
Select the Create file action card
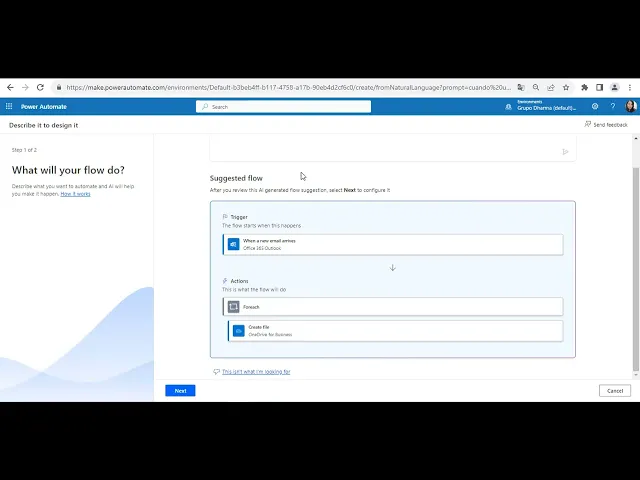(x=396, y=331)
